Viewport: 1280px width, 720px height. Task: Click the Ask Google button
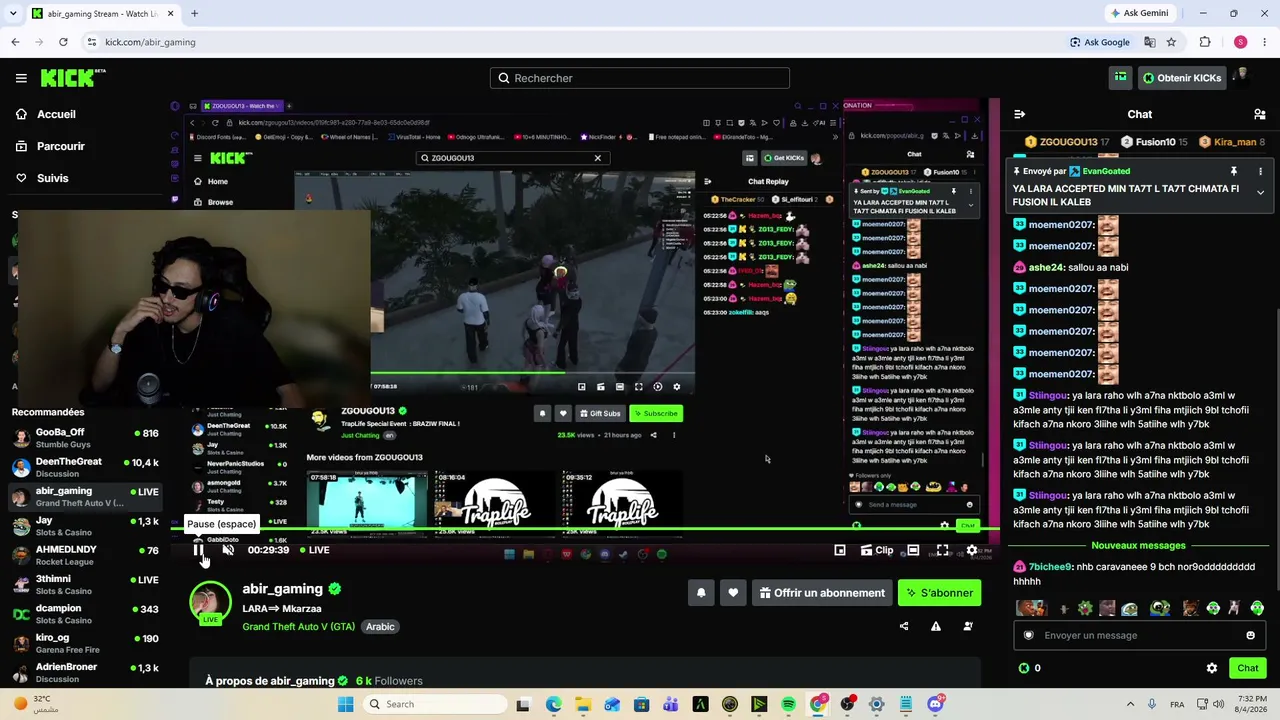(1100, 42)
